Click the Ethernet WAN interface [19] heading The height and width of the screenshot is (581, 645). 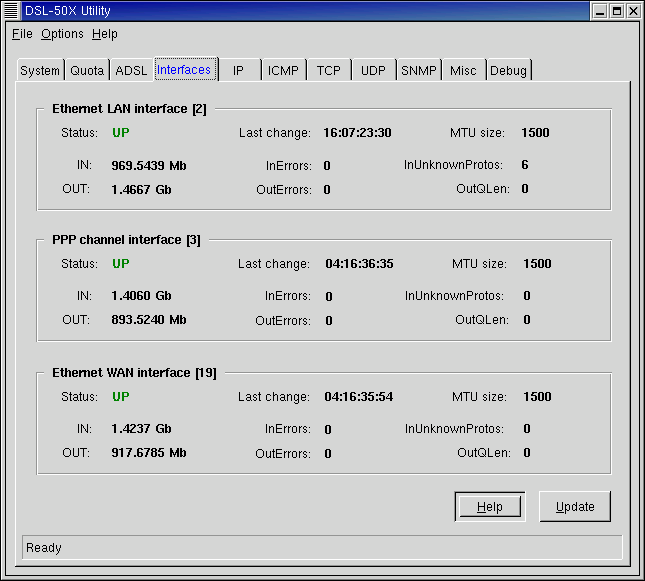pyautogui.click(x=135, y=373)
